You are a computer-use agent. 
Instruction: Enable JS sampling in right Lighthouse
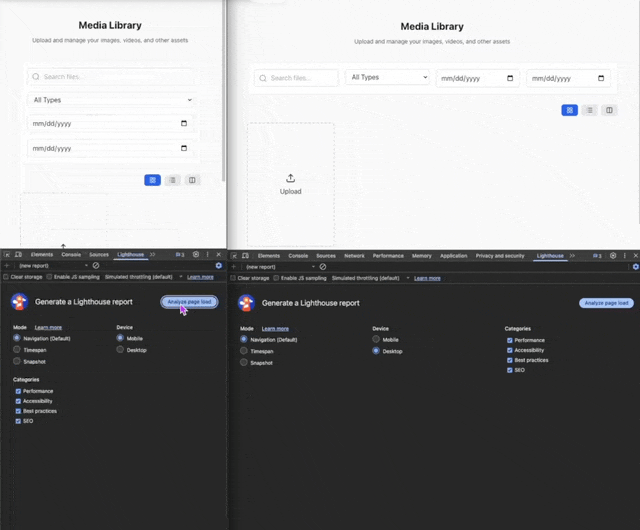pyautogui.click(x=276, y=278)
